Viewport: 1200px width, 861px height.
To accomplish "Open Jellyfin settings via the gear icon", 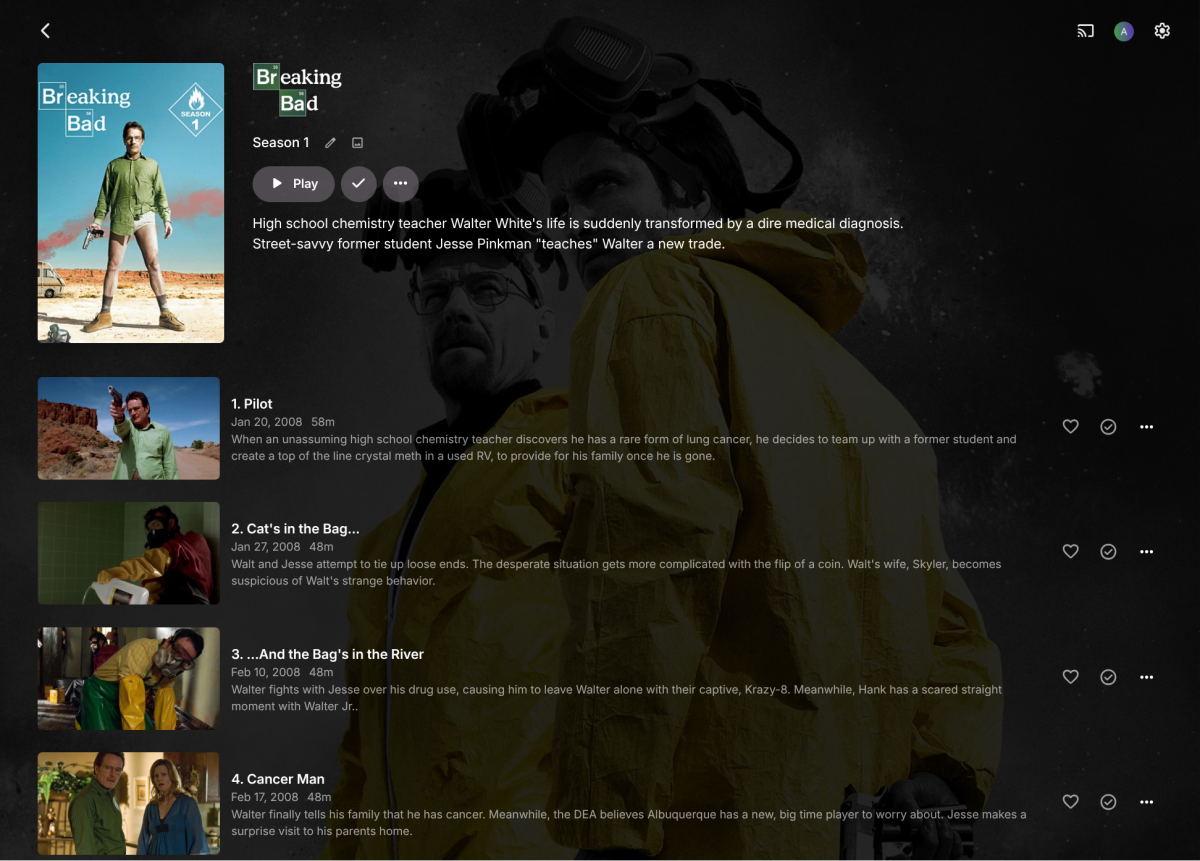I will click(1162, 30).
